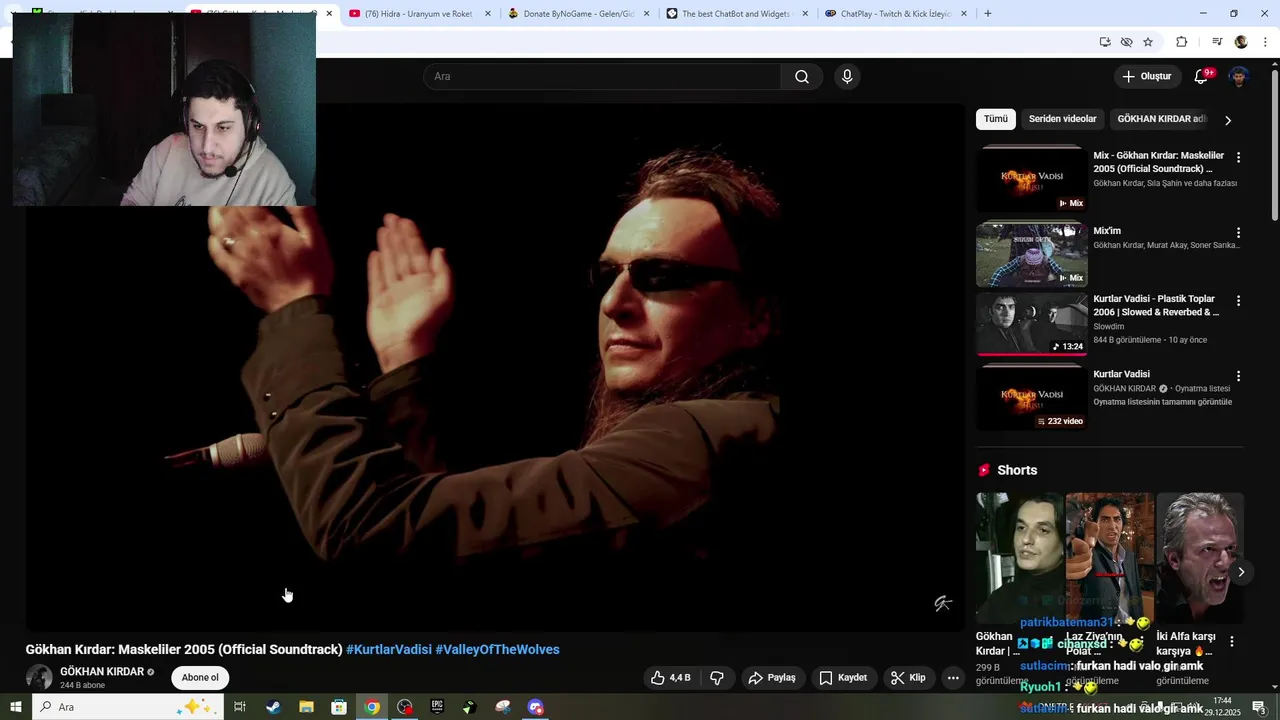Image resolution: width=1280 pixels, height=720 pixels.
Task: Close the ChatPlay tab
Action: [964, 14]
